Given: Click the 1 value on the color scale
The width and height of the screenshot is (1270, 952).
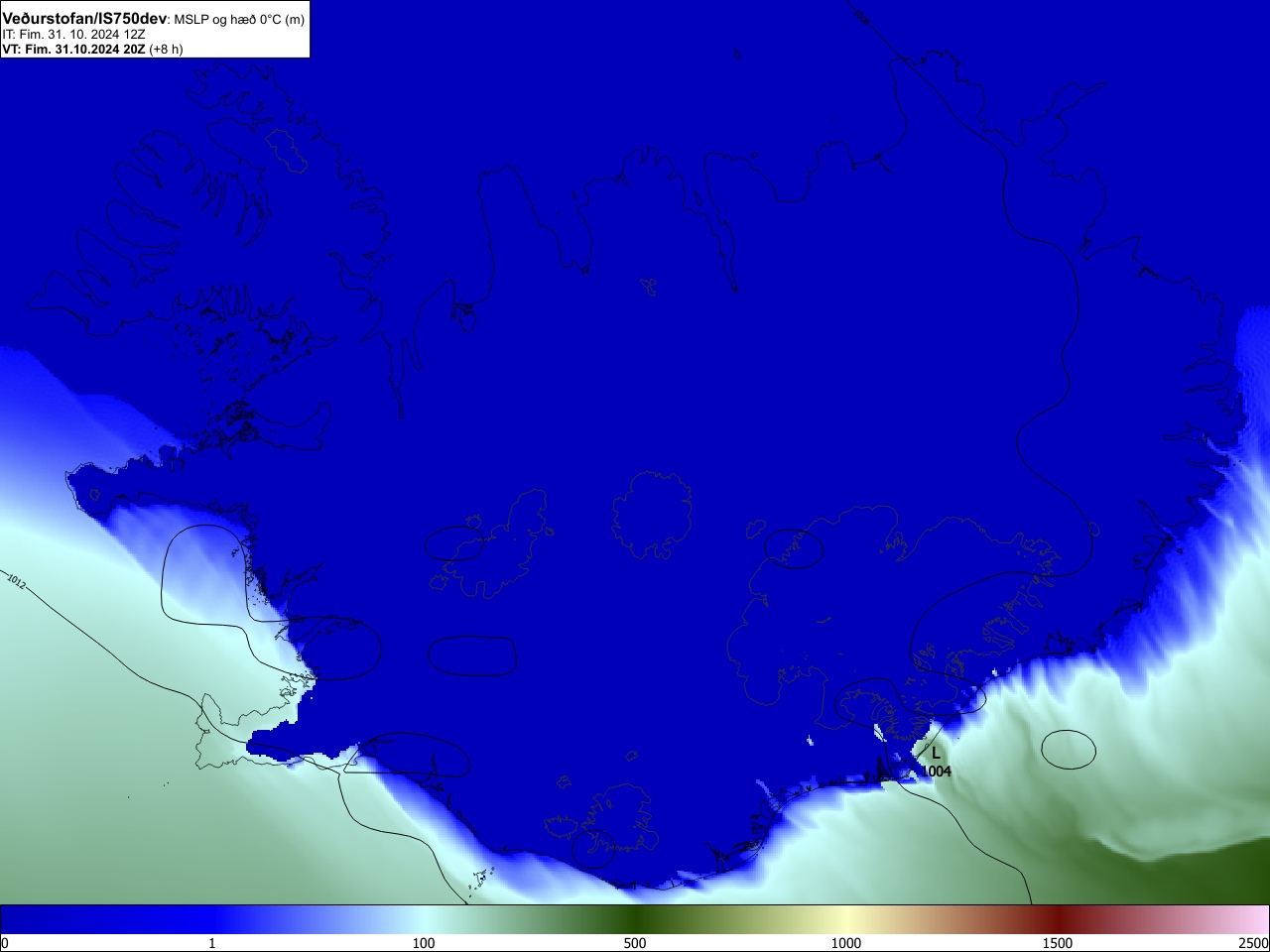Looking at the screenshot, I should click(211, 943).
